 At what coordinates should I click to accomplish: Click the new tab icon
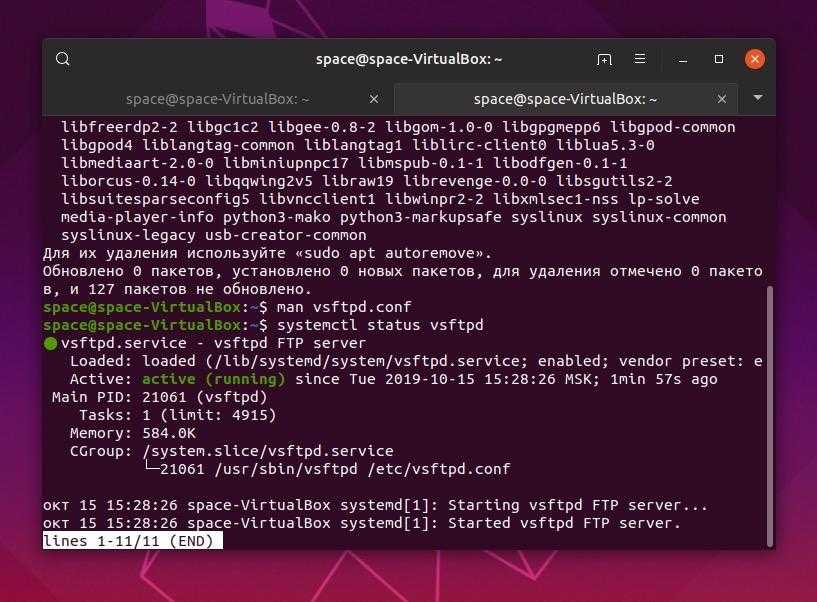coord(604,59)
